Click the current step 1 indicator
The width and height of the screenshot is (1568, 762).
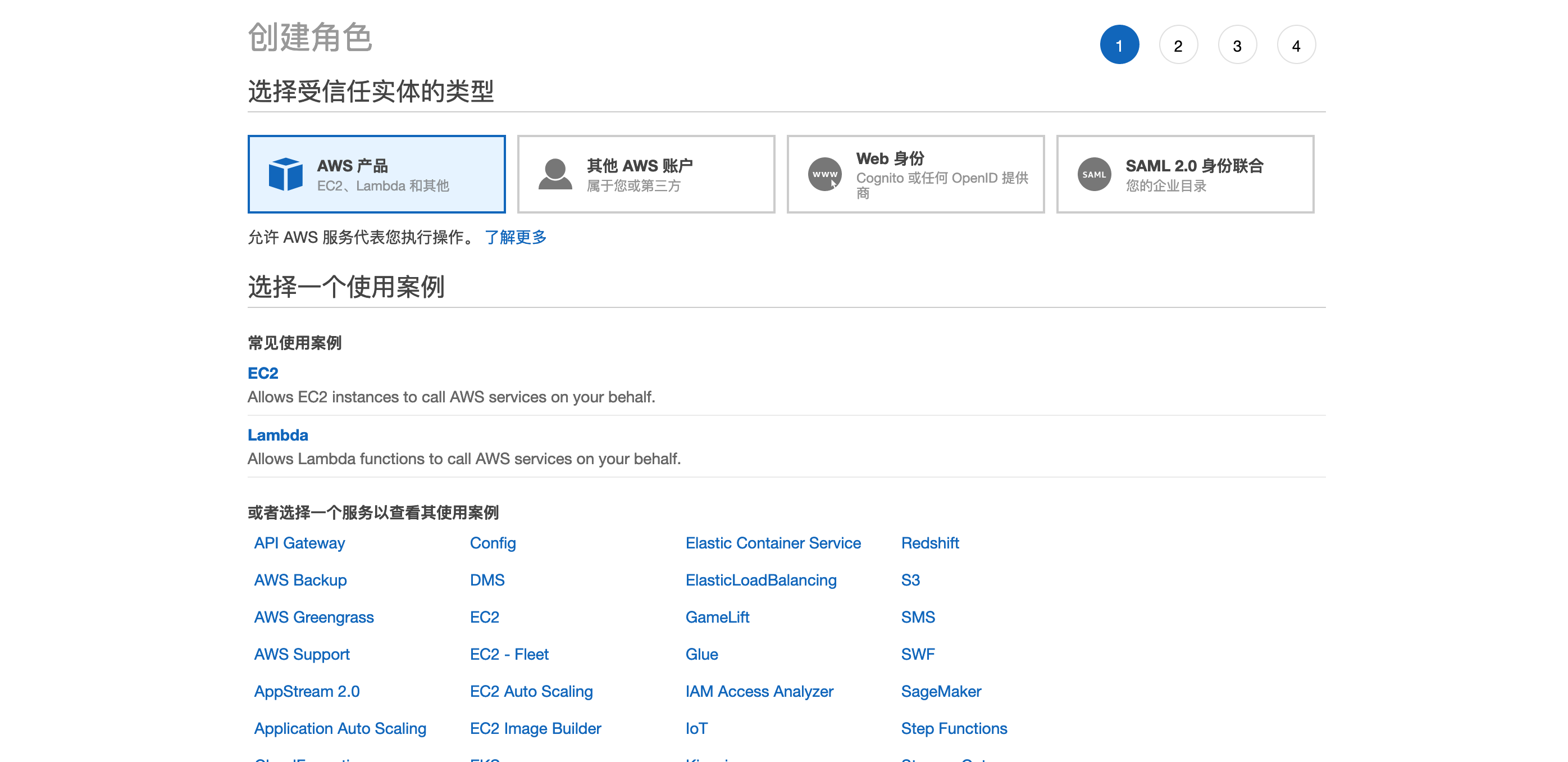(1119, 46)
